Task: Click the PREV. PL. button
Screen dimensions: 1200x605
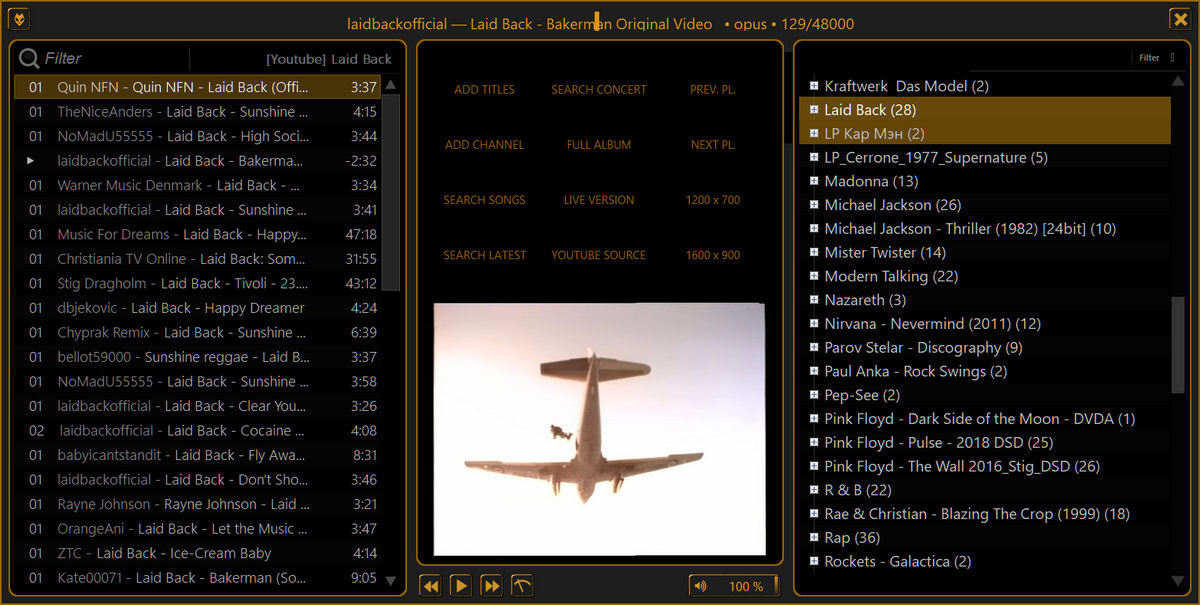Action: tap(713, 90)
